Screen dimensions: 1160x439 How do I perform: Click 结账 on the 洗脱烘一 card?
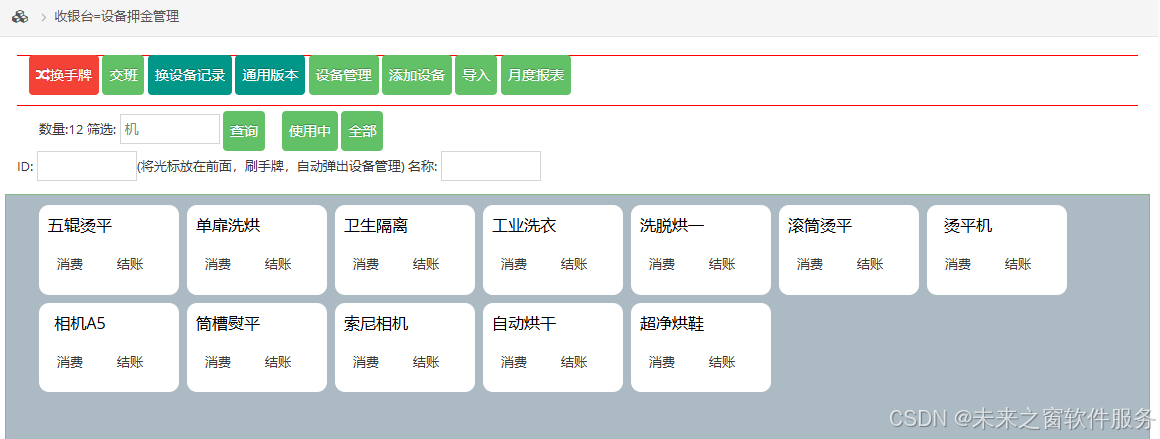[x=721, y=264]
